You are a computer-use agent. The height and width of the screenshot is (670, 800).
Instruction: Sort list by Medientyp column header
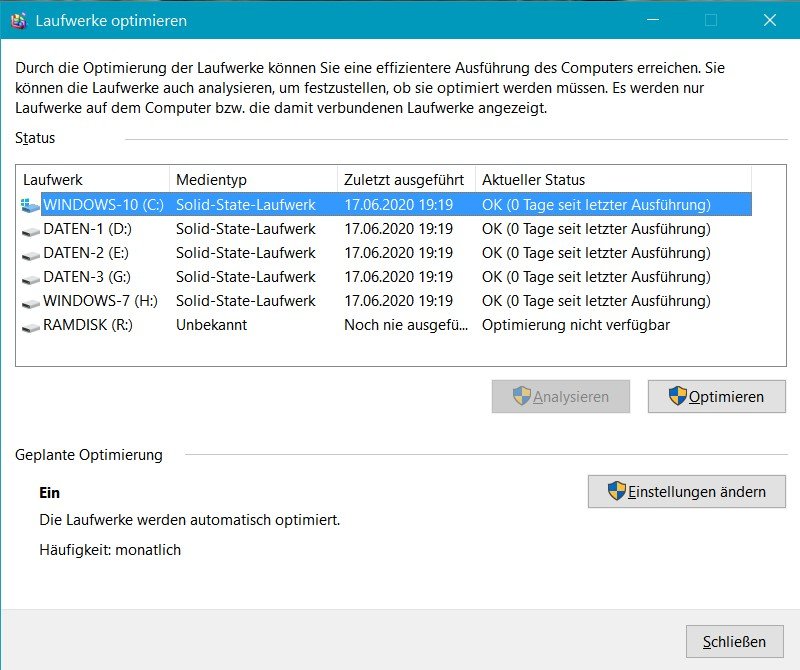[254, 180]
